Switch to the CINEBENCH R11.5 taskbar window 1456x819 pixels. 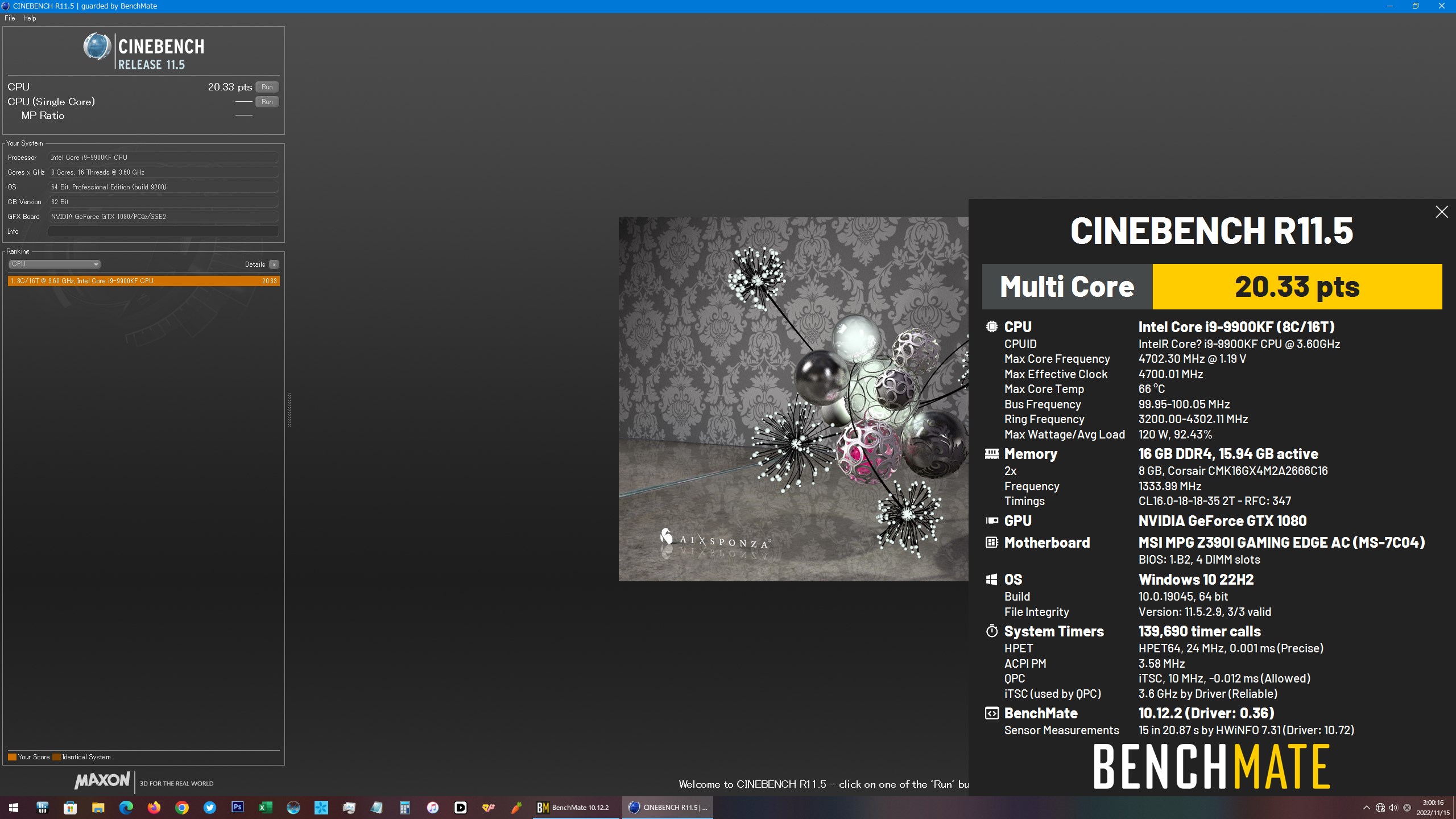coord(668,808)
